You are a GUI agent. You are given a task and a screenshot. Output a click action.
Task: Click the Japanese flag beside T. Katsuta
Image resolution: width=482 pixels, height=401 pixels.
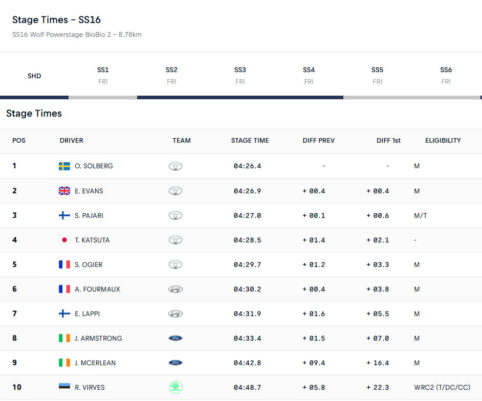pos(64,240)
